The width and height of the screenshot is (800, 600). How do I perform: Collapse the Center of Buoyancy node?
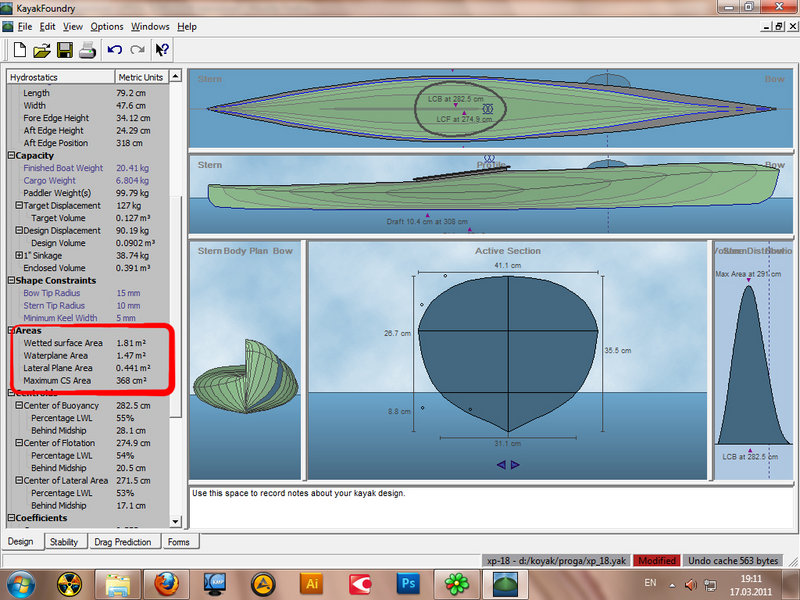[x=19, y=405]
